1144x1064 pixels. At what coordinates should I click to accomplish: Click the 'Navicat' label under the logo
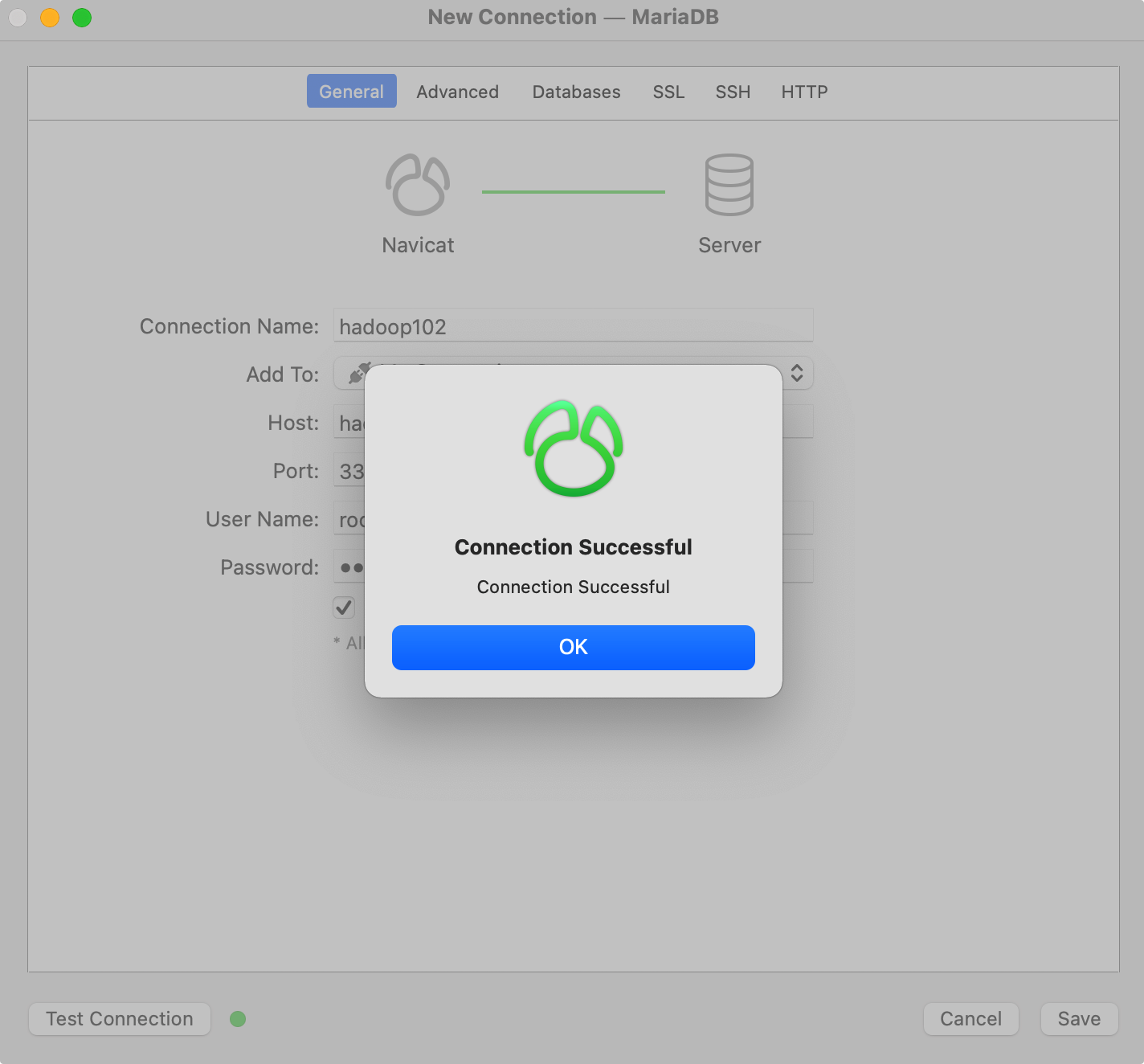pyautogui.click(x=418, y=245)
